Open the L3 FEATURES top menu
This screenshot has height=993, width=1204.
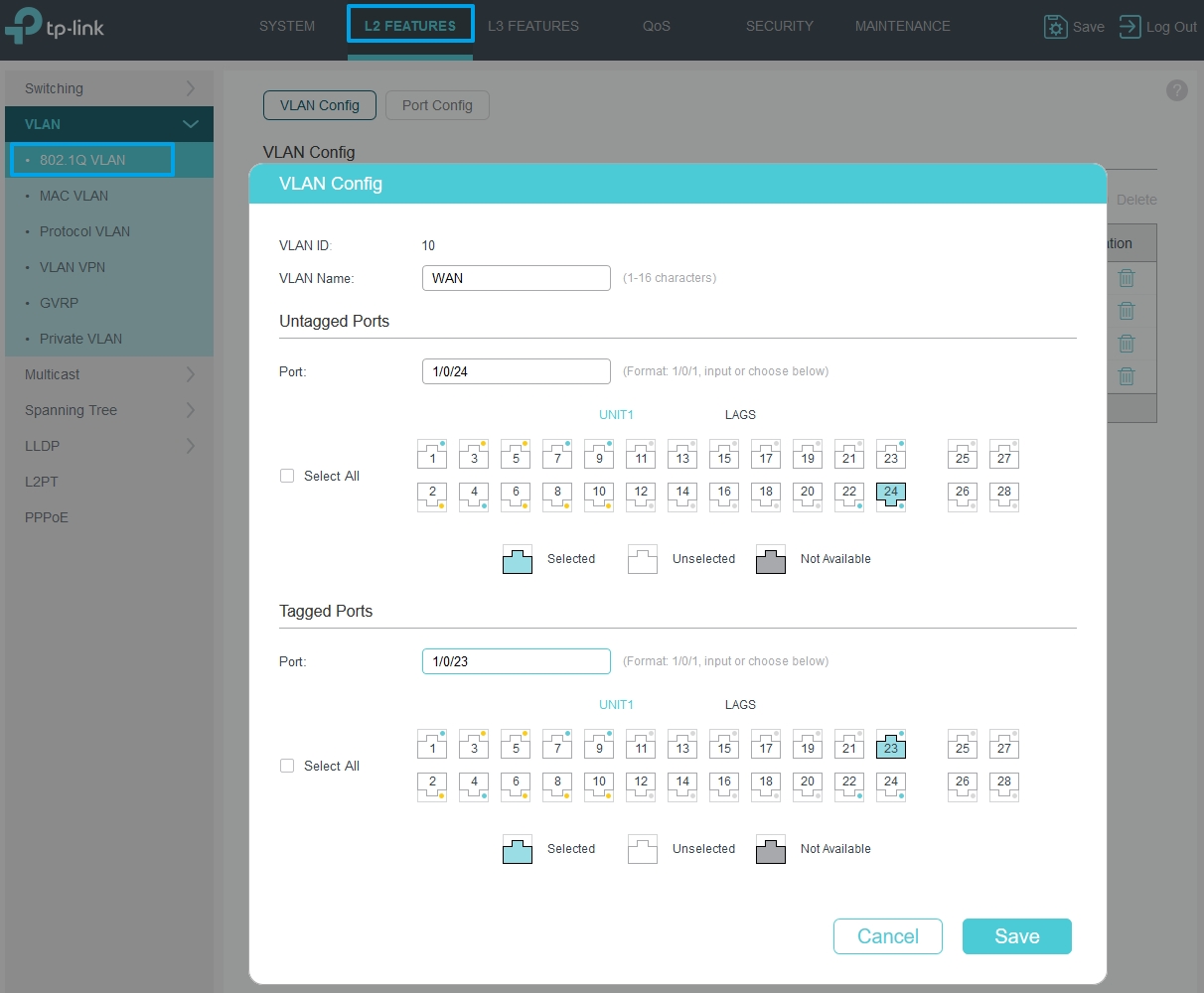[533, 26]
